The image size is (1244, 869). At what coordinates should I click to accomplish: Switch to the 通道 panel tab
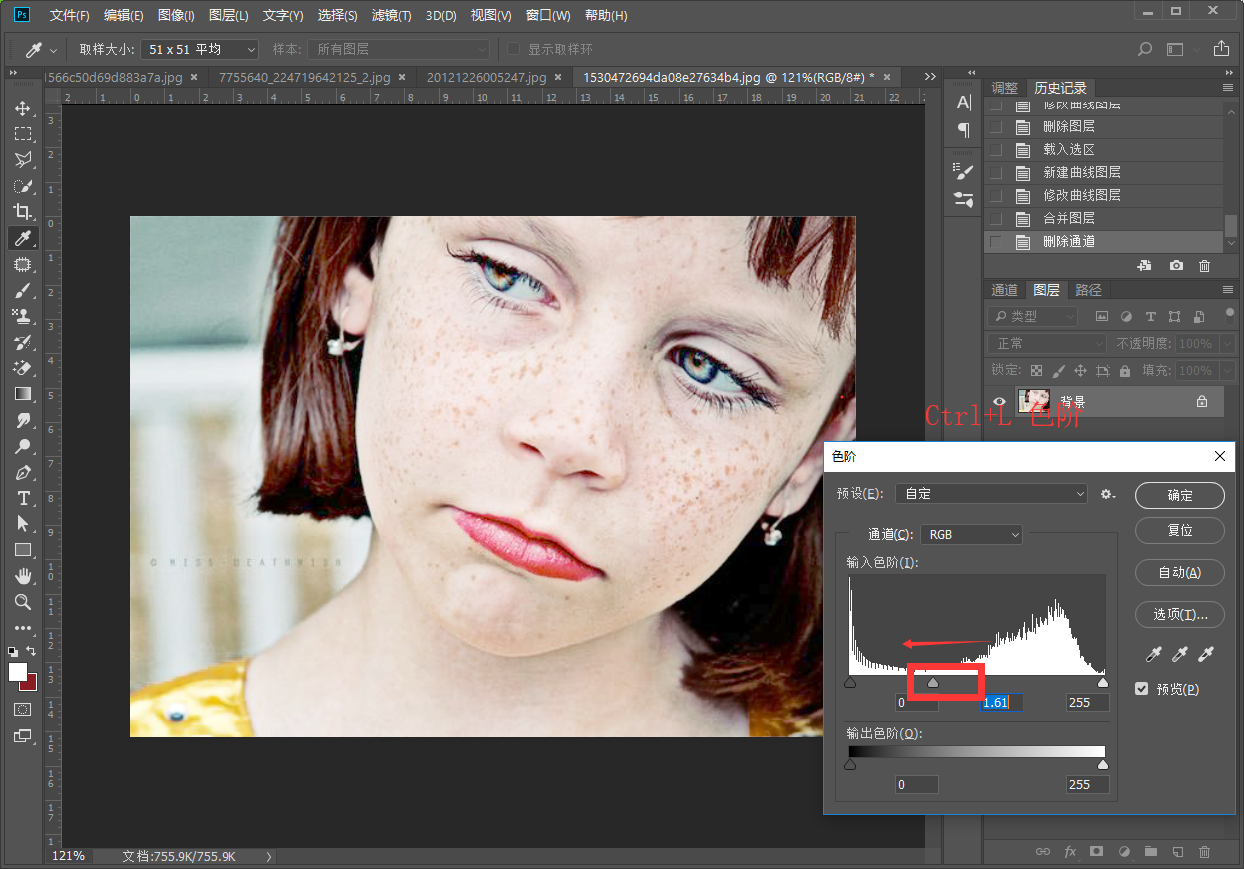pos(1004,290)
